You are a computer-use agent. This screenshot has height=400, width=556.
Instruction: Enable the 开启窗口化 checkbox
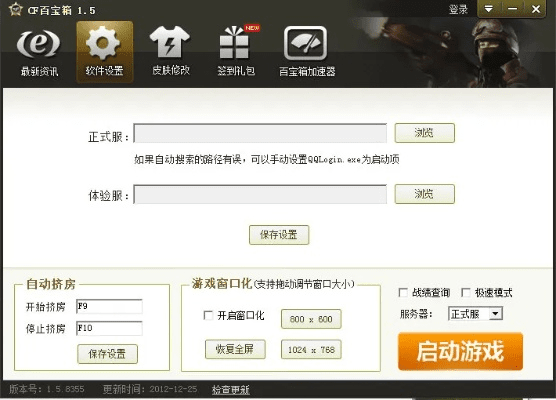[208, 315]
